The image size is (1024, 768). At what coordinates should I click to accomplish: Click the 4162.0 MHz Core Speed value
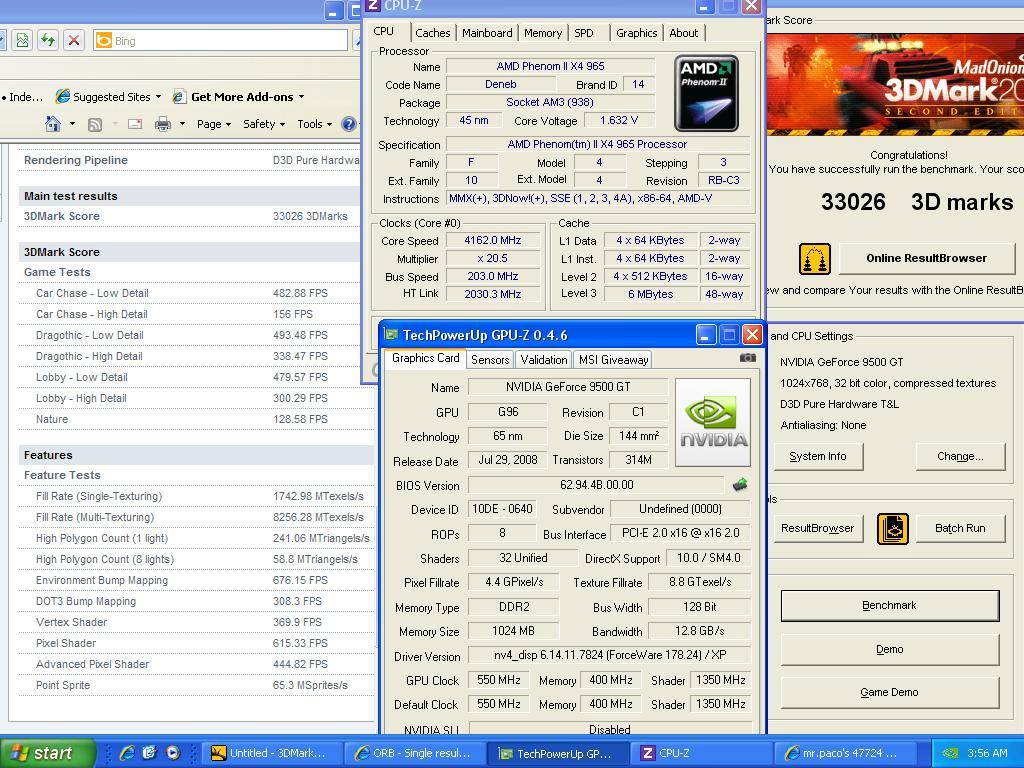pos(493,240)
